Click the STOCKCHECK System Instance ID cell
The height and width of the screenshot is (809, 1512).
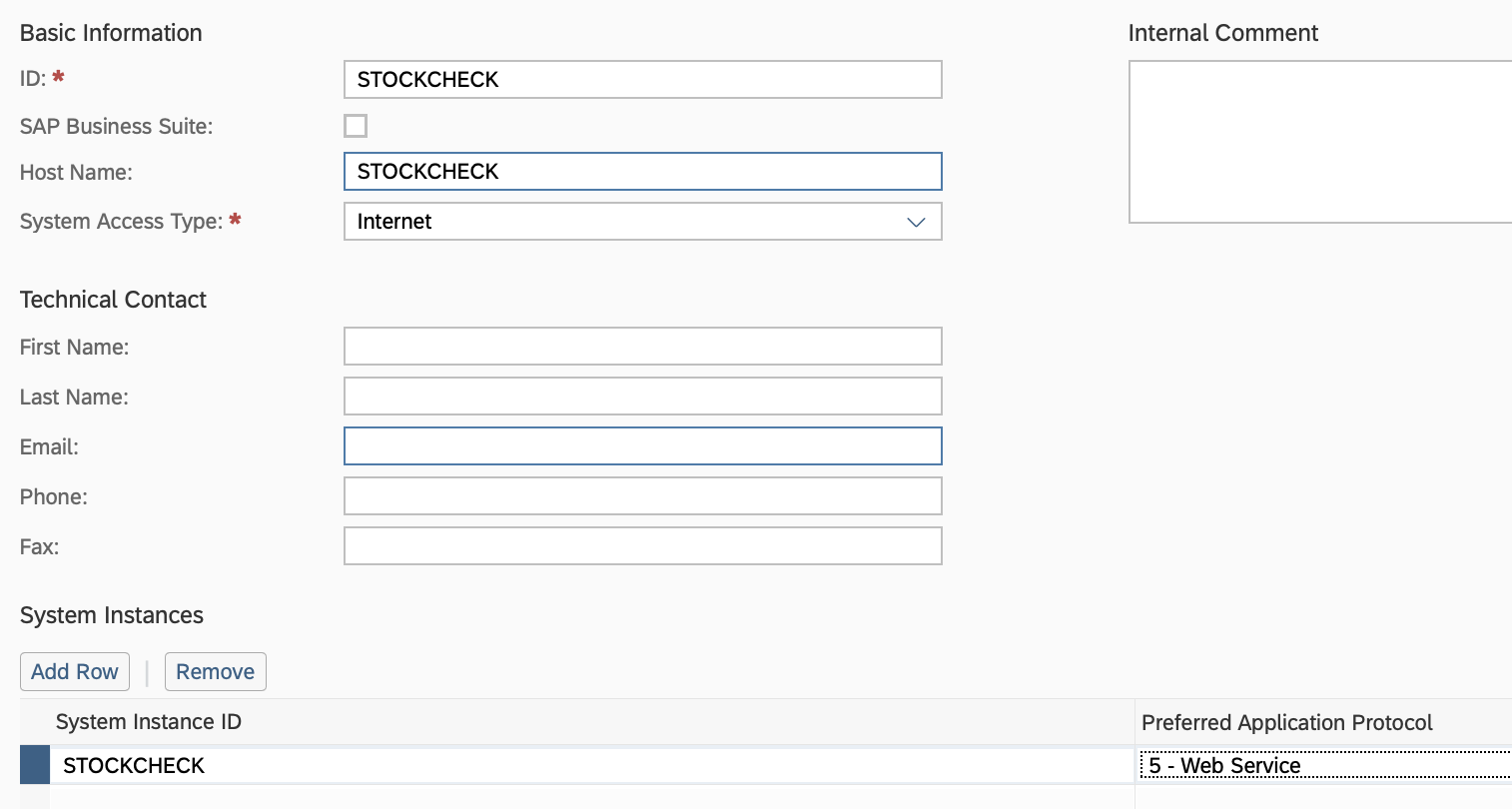click(x=589, y=766)
